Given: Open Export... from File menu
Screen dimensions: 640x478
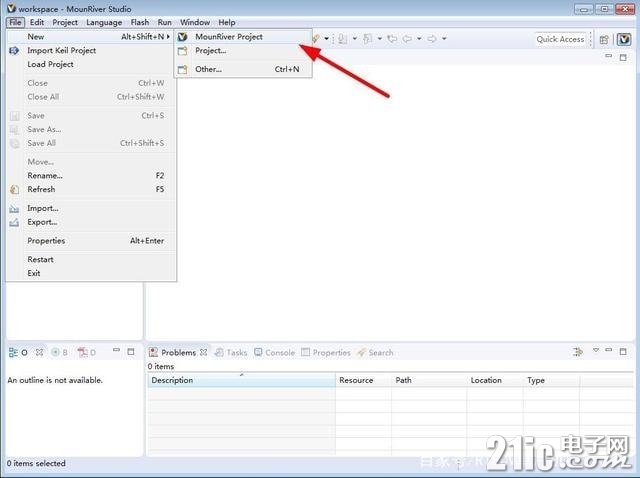Looking at the screenshot, I should point(91,222).
